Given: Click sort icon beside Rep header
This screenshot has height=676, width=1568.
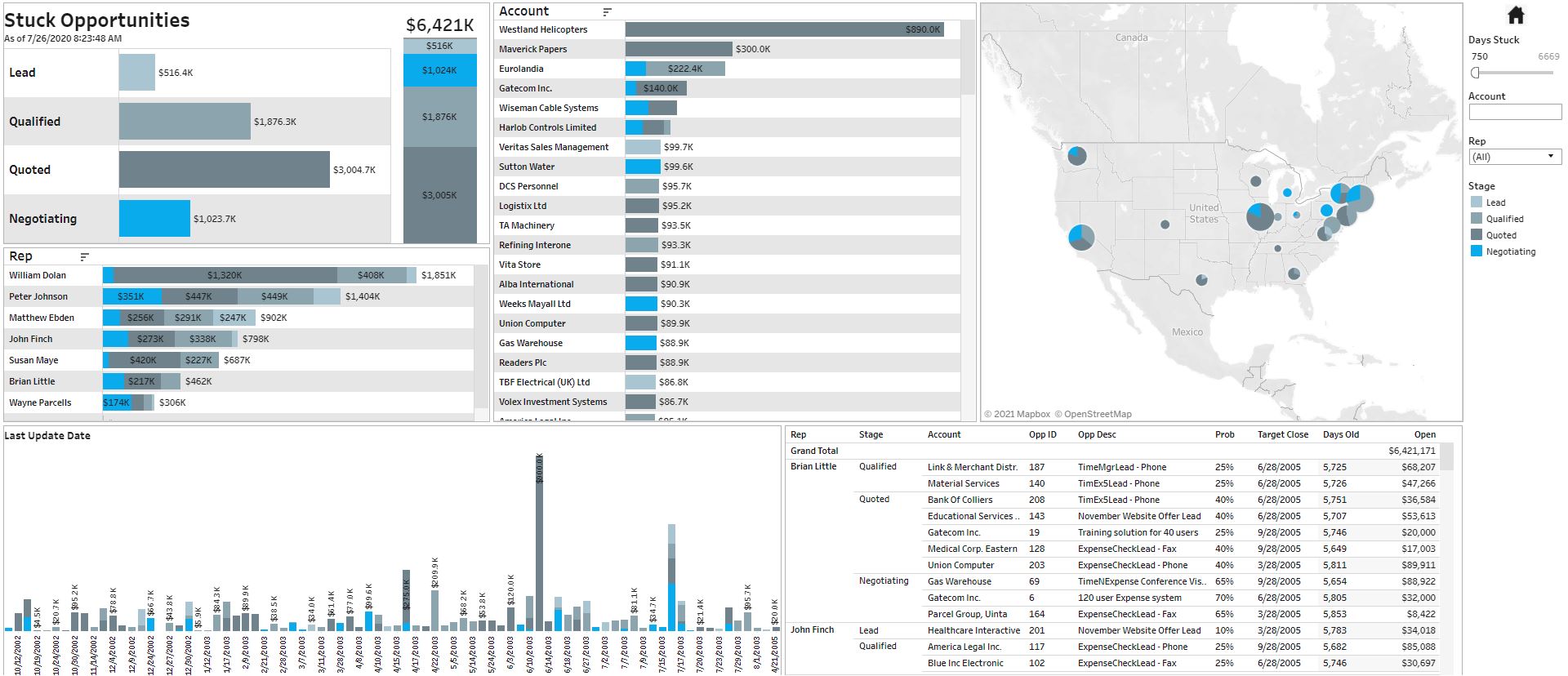Looking at the screenshot, I should click(84, 257).
